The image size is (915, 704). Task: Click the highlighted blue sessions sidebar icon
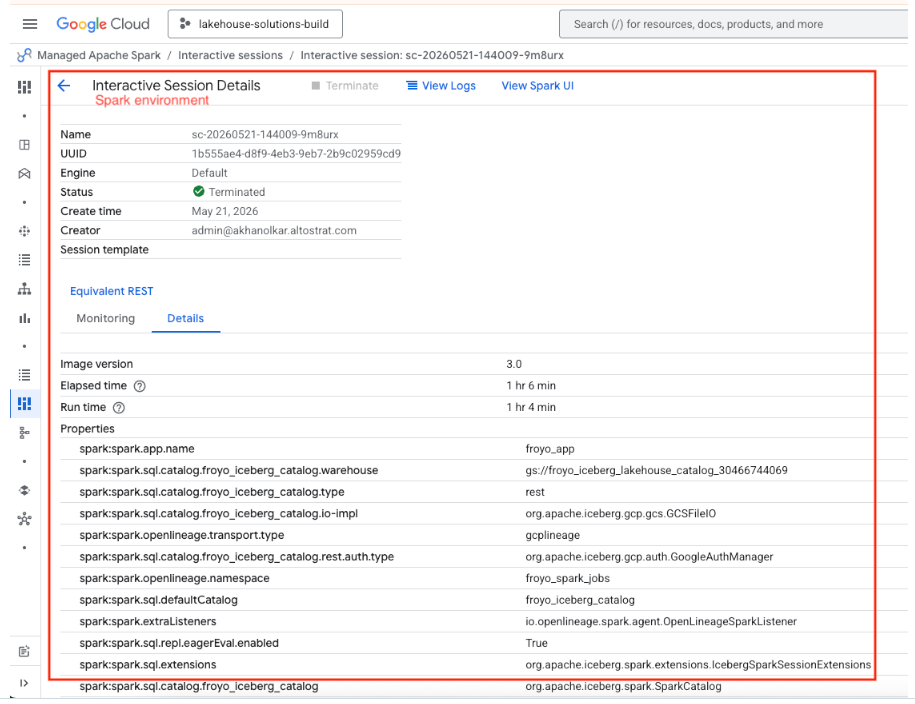click(x=25, y=403)
